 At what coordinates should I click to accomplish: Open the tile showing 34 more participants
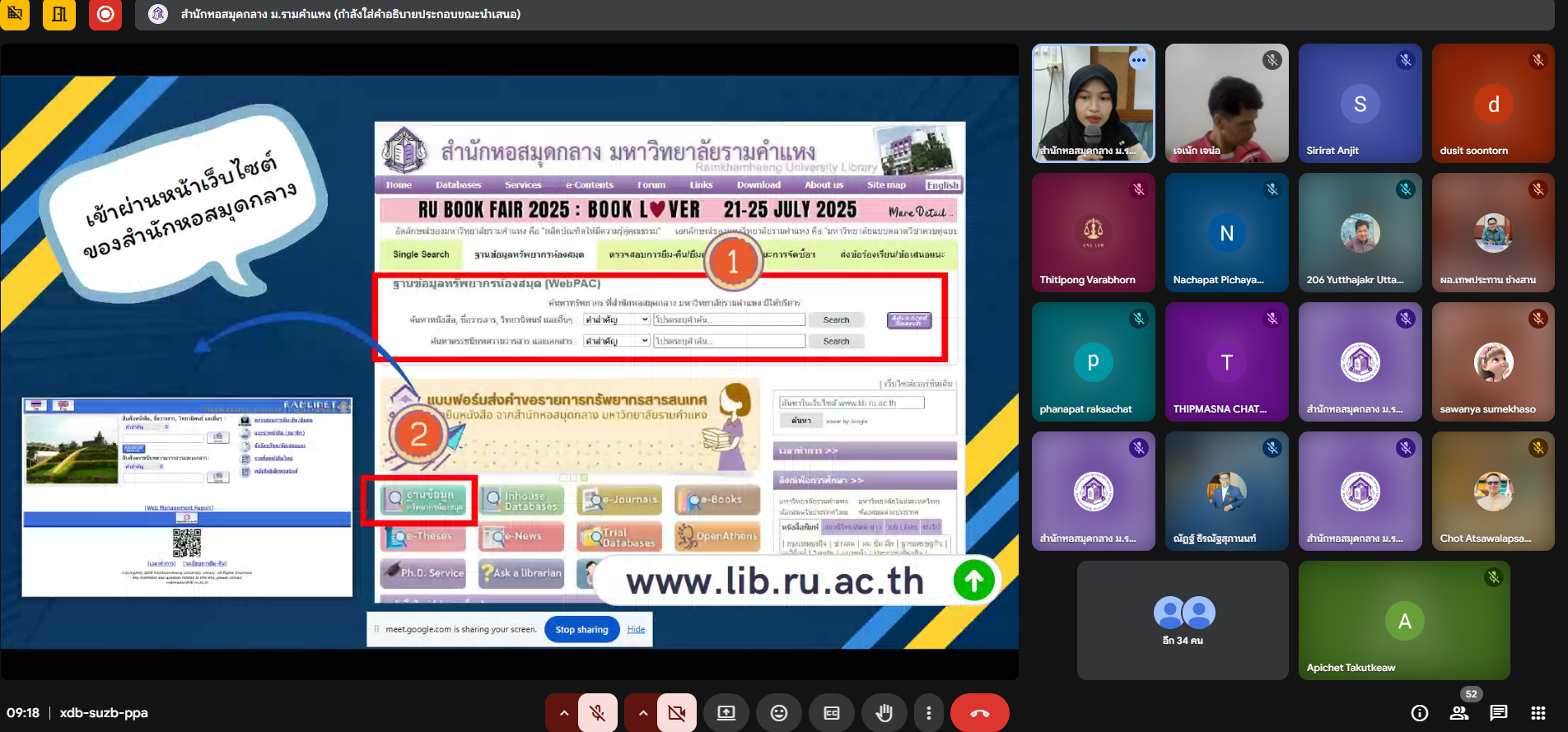[x=1183, y=620]
